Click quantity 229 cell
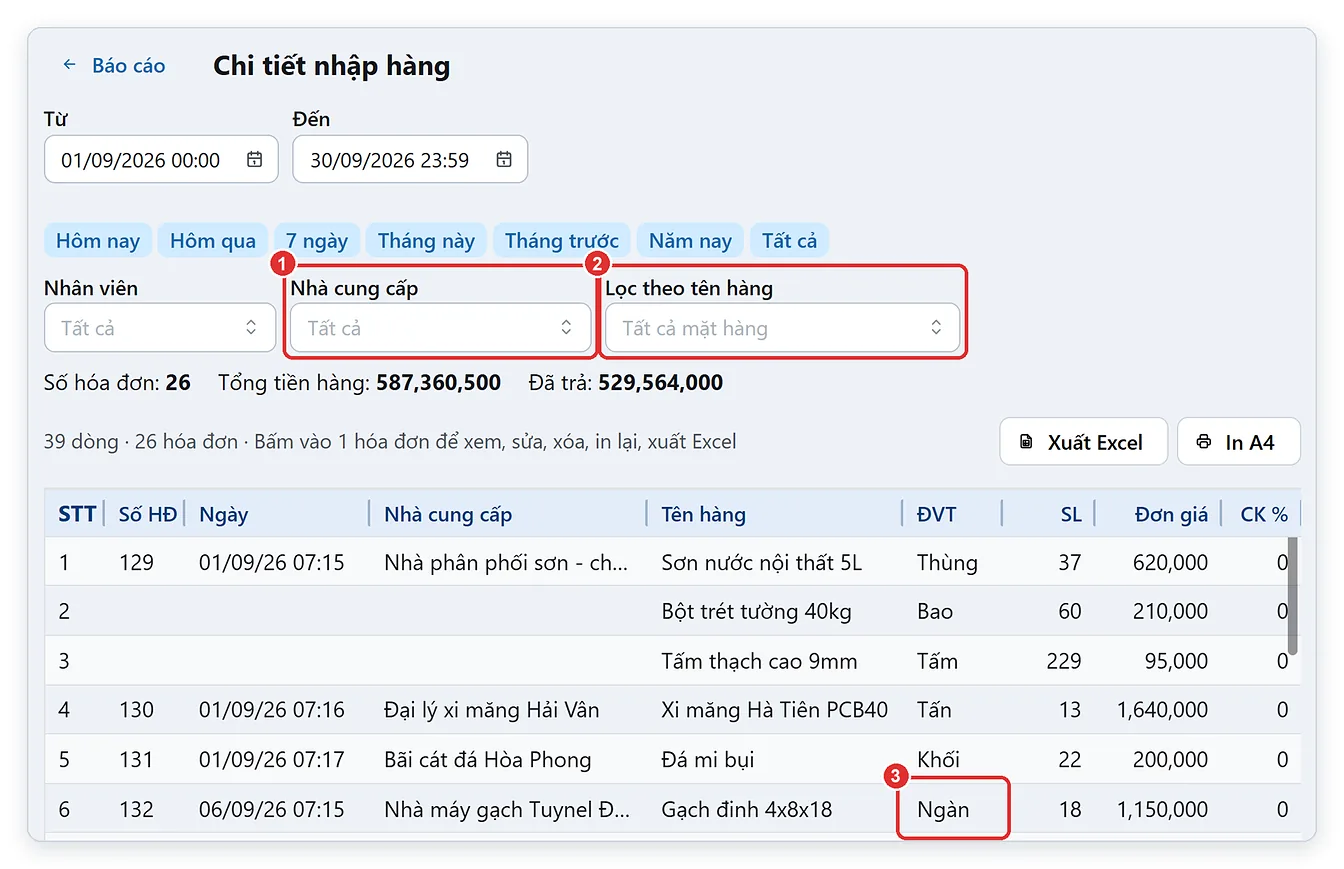 click(x=1063, y=662)
